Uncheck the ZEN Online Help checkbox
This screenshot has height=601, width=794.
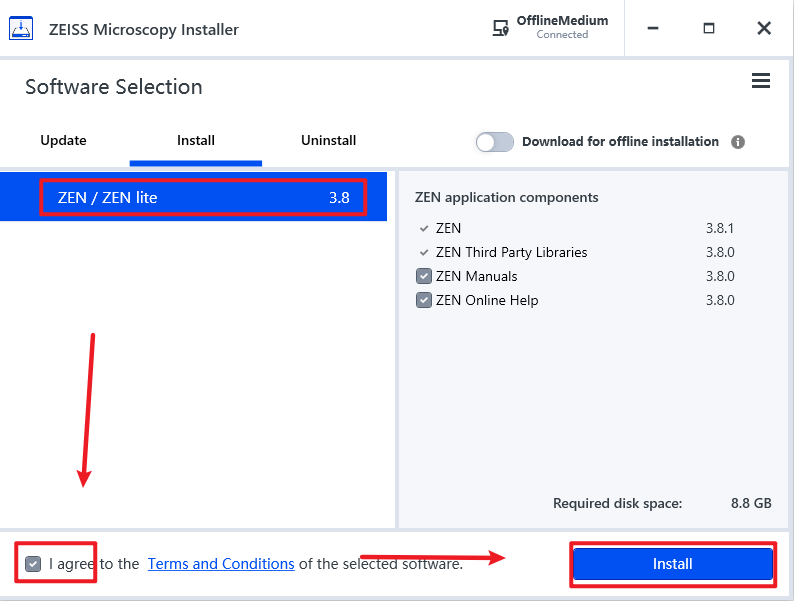pyautogui.click(x=424, y=300)
